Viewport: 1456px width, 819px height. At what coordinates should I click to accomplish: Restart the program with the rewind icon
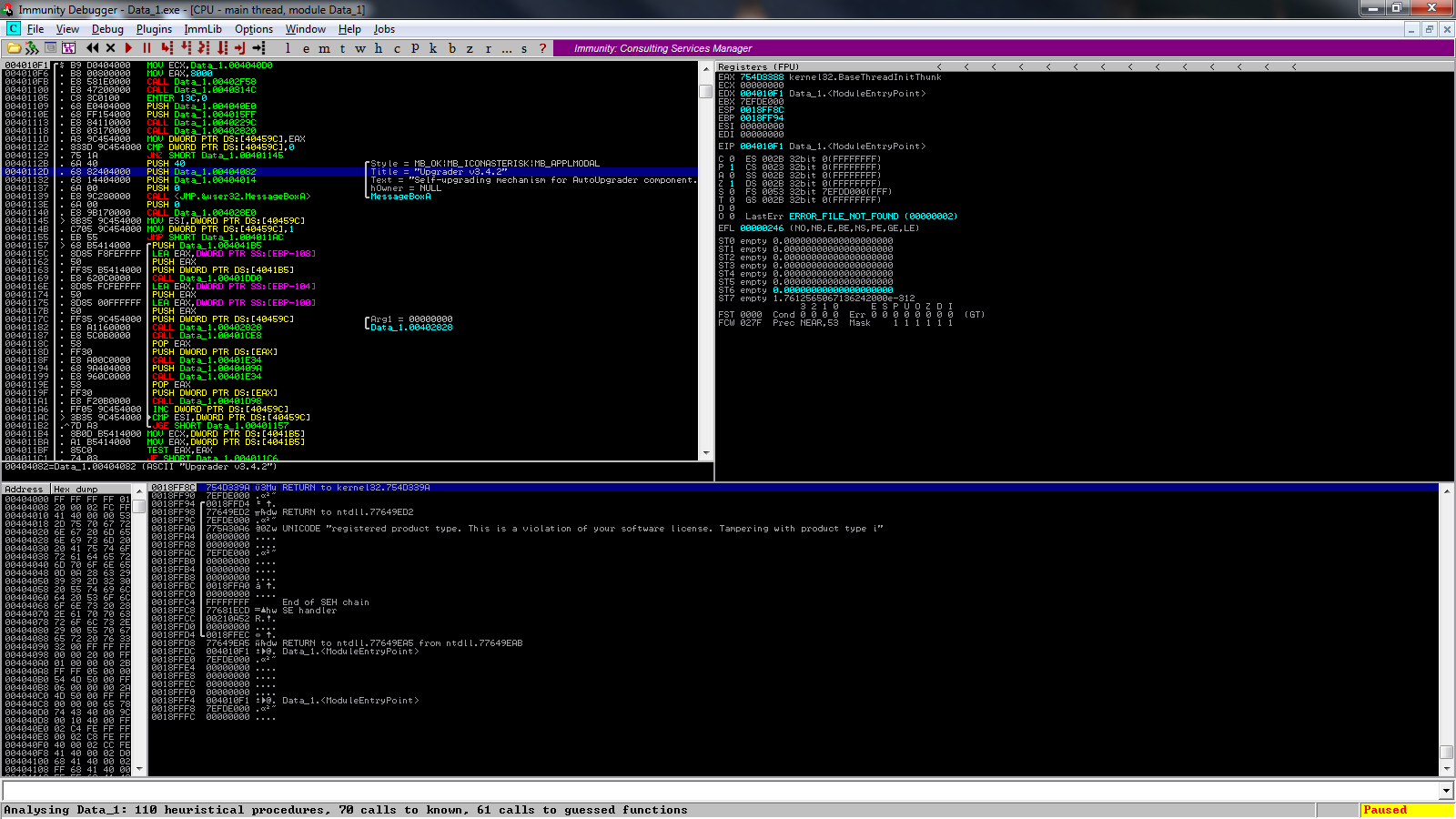[92, 48]
